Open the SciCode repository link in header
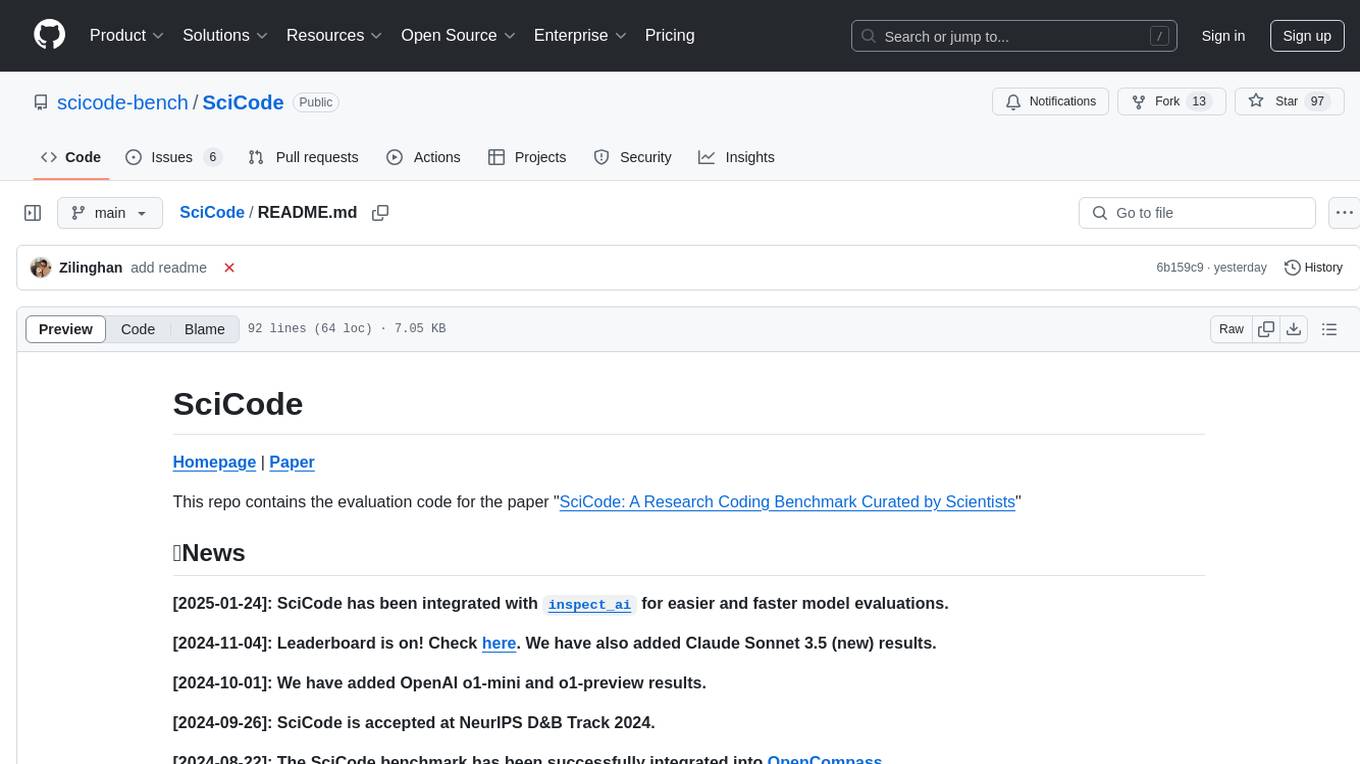Viewport: 1360px width, 764px height. (243, 102)
